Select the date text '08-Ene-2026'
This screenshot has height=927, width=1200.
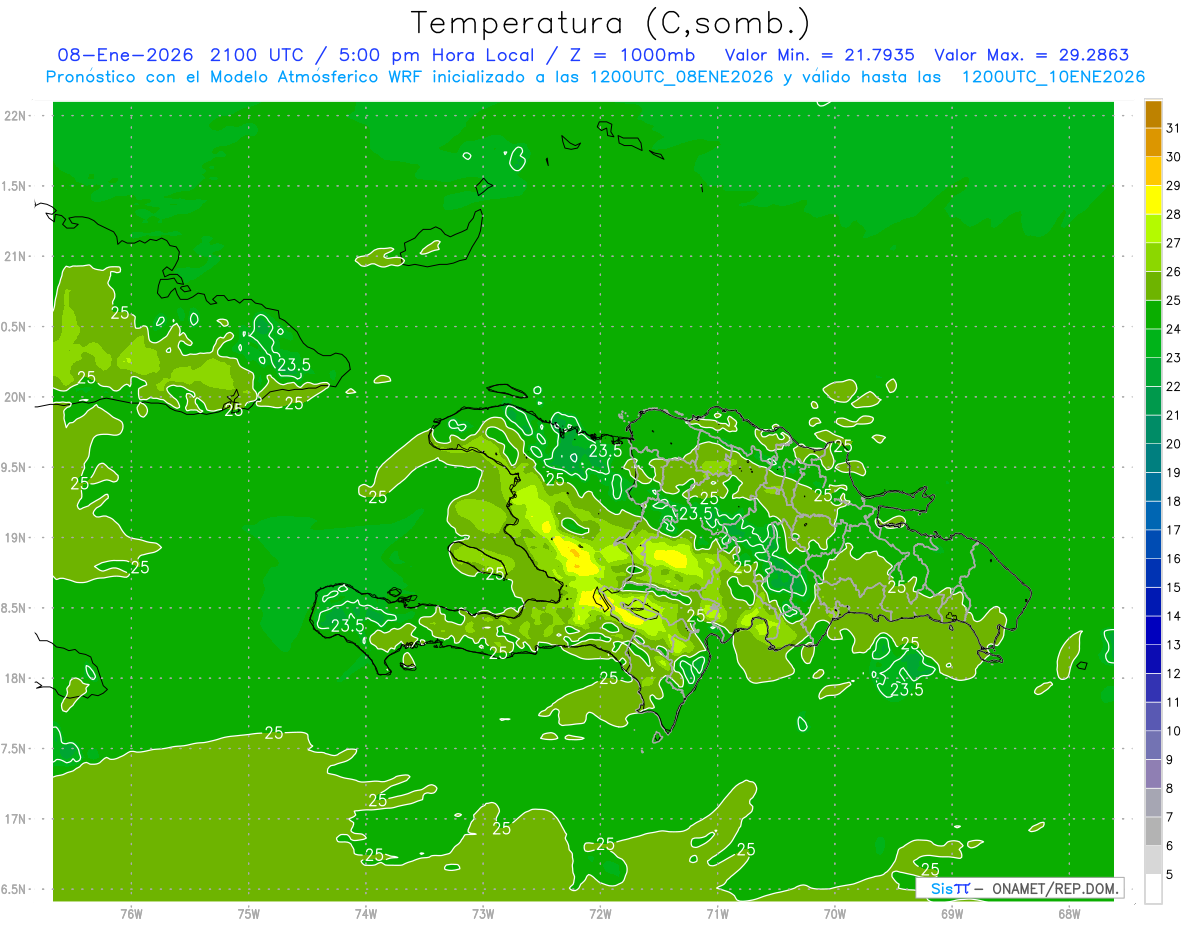point(127,55)
